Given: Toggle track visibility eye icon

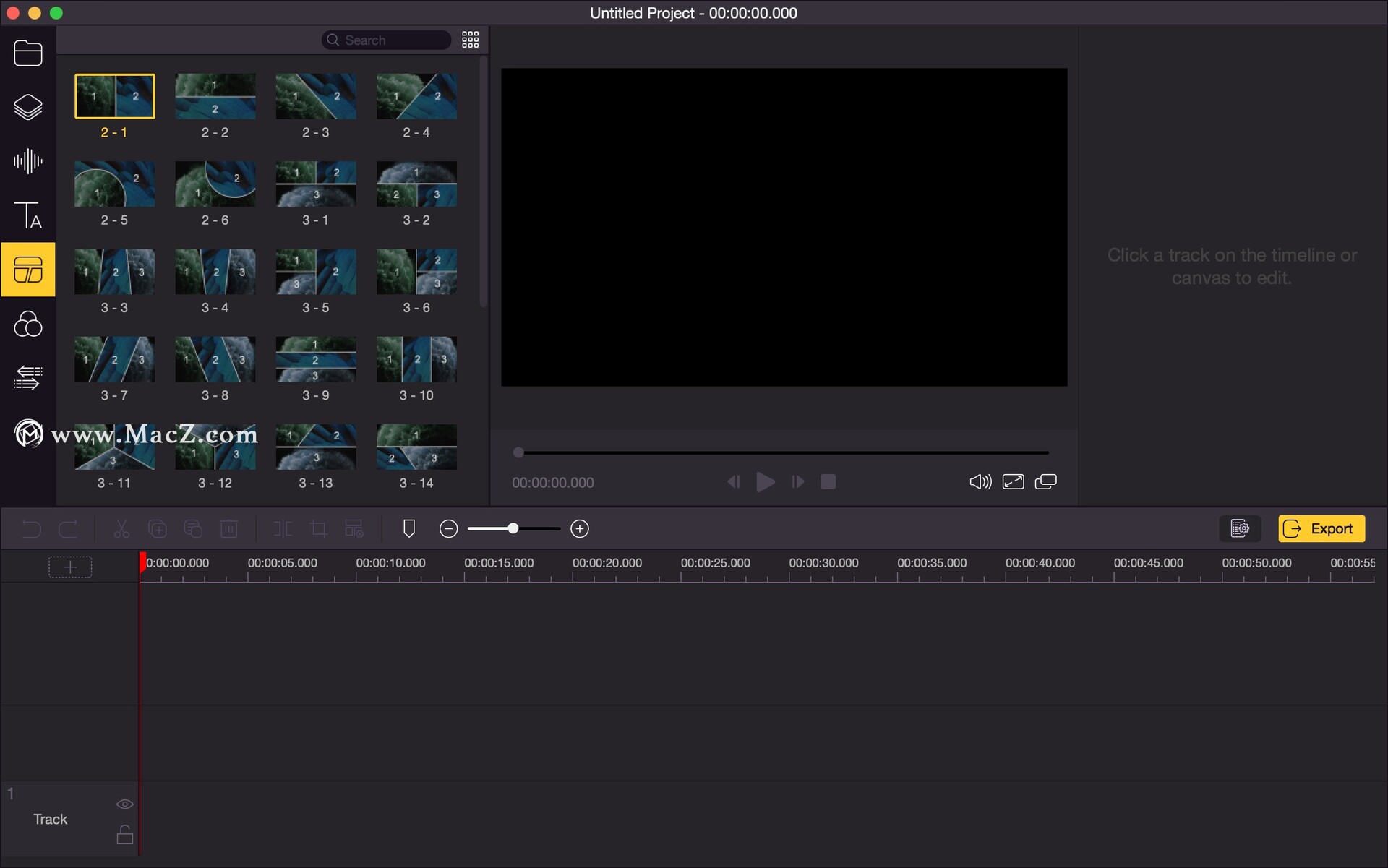Looking at the screenshot, I should [124, 803].
